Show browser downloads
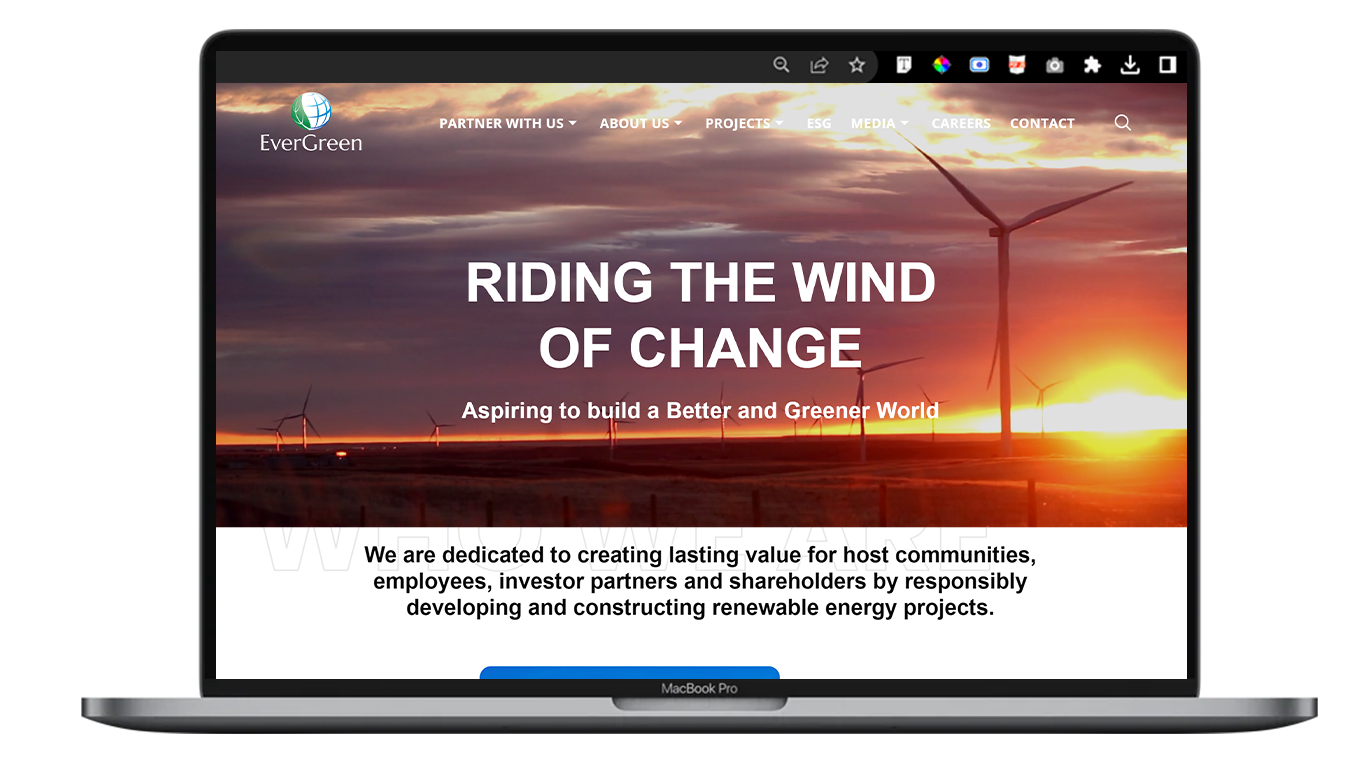This screenshot has height=768, width=1366. tap(1130, 65)
